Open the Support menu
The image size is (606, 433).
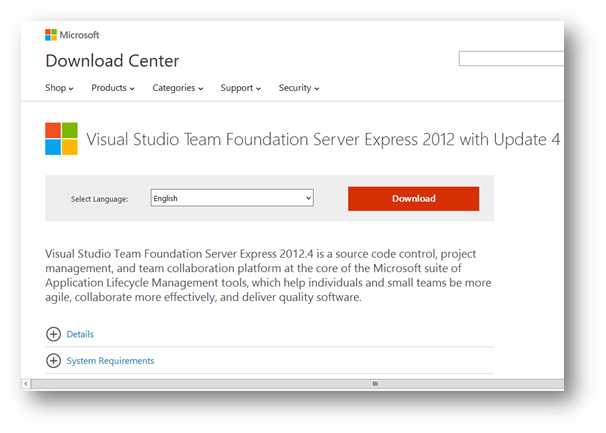[x=241, y=88]
